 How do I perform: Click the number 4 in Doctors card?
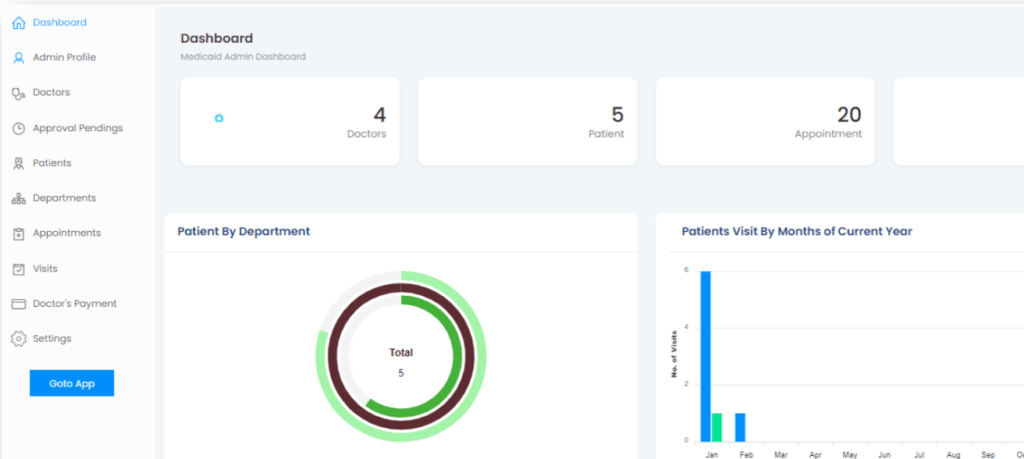[x=379, y=115]
